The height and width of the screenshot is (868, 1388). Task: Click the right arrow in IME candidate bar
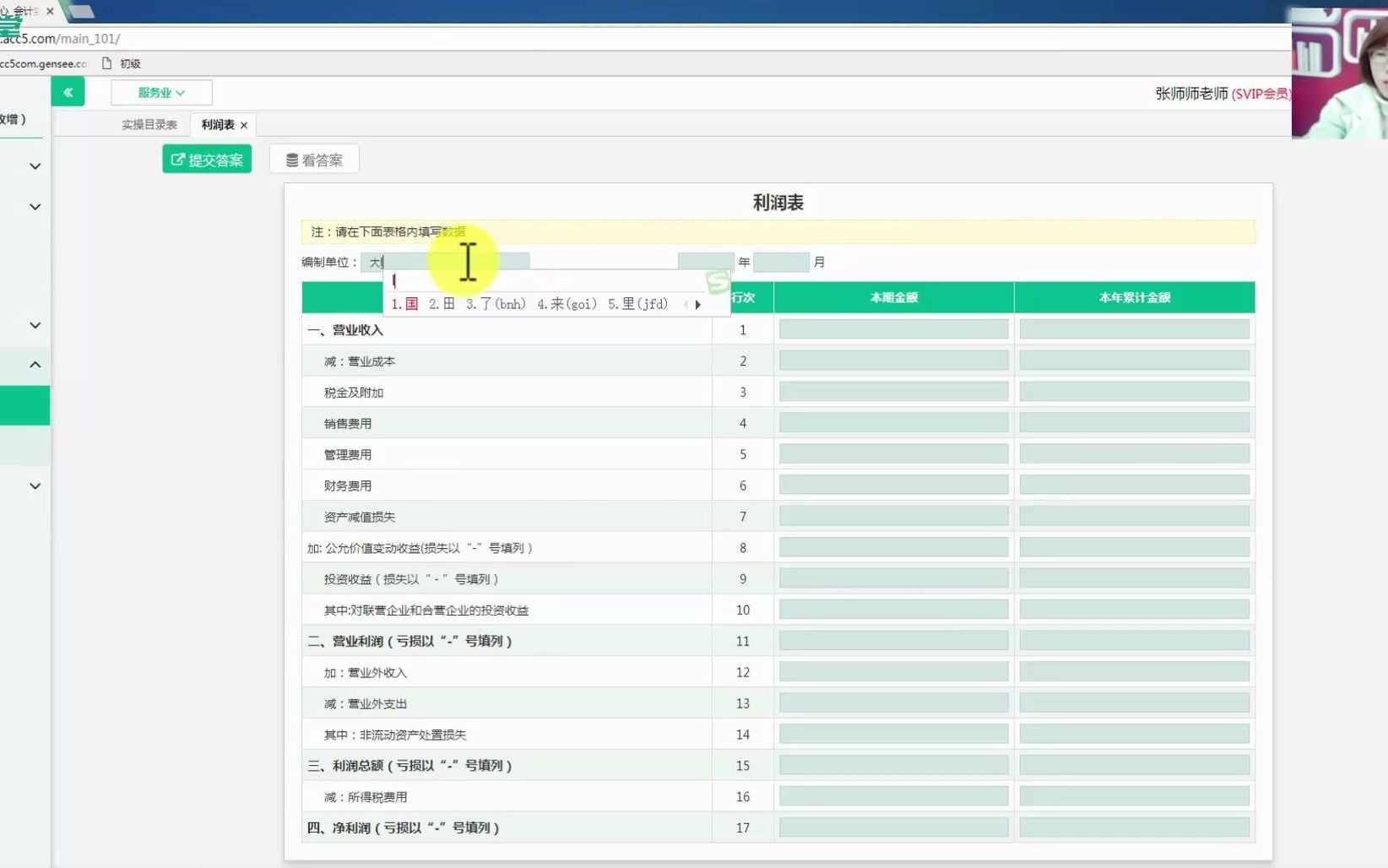[698, 304]
